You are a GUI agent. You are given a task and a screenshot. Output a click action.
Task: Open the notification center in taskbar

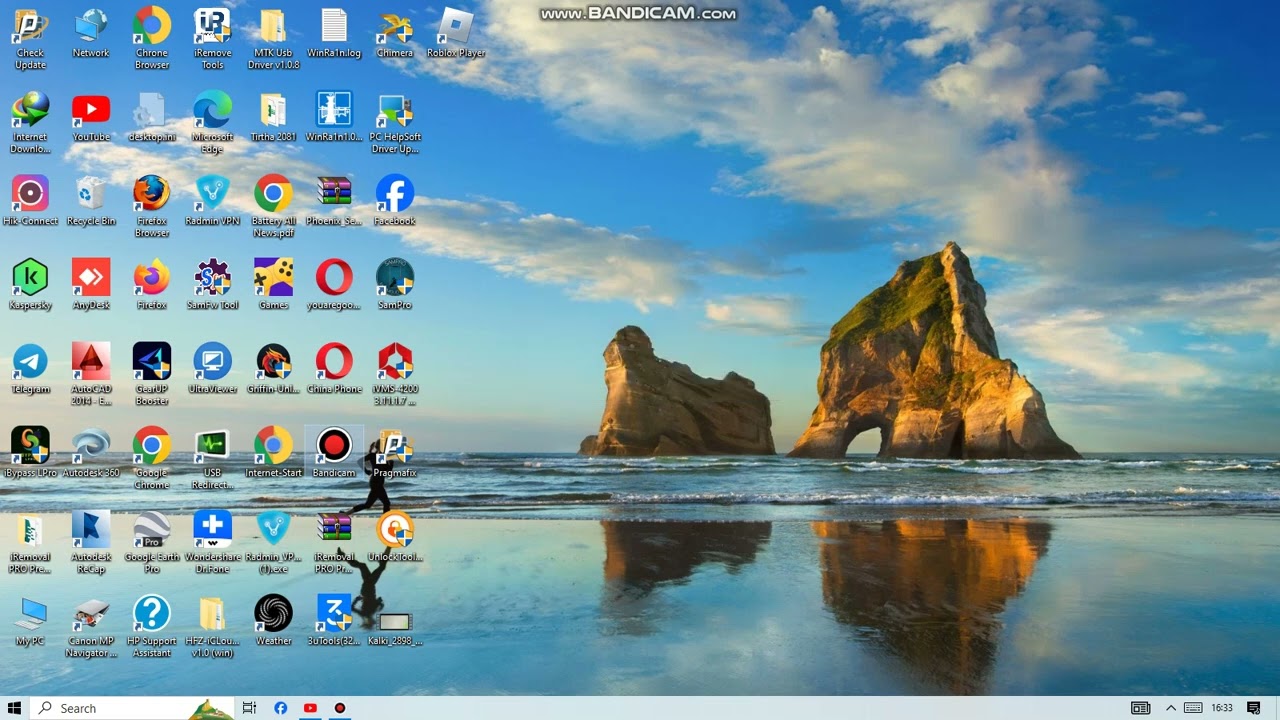(x=1253, y=708)
